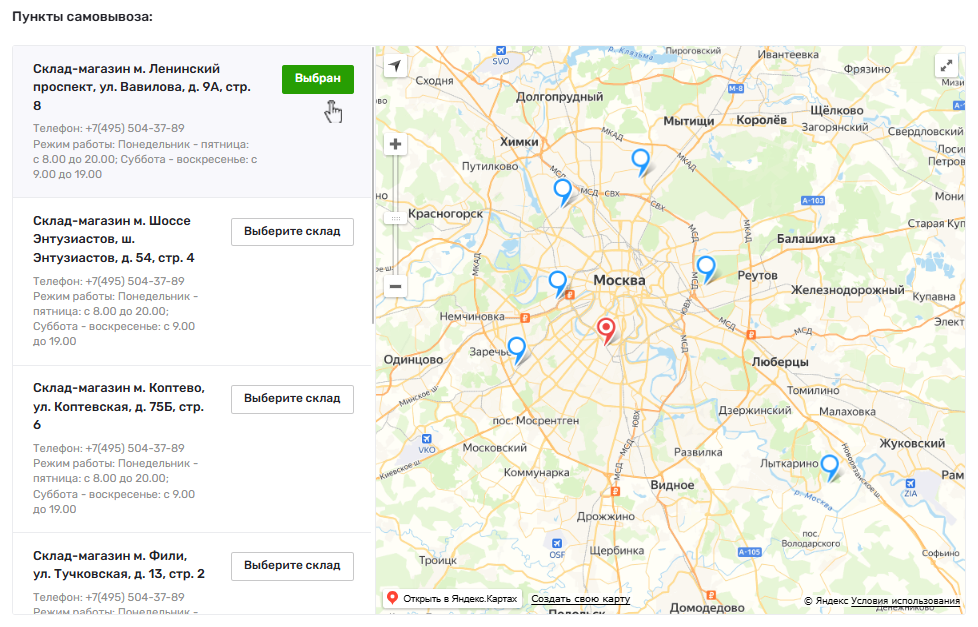Expand the map to fullscreen
Image resolution: width=978 pixels, height=627 pixels.
(945, 66)
